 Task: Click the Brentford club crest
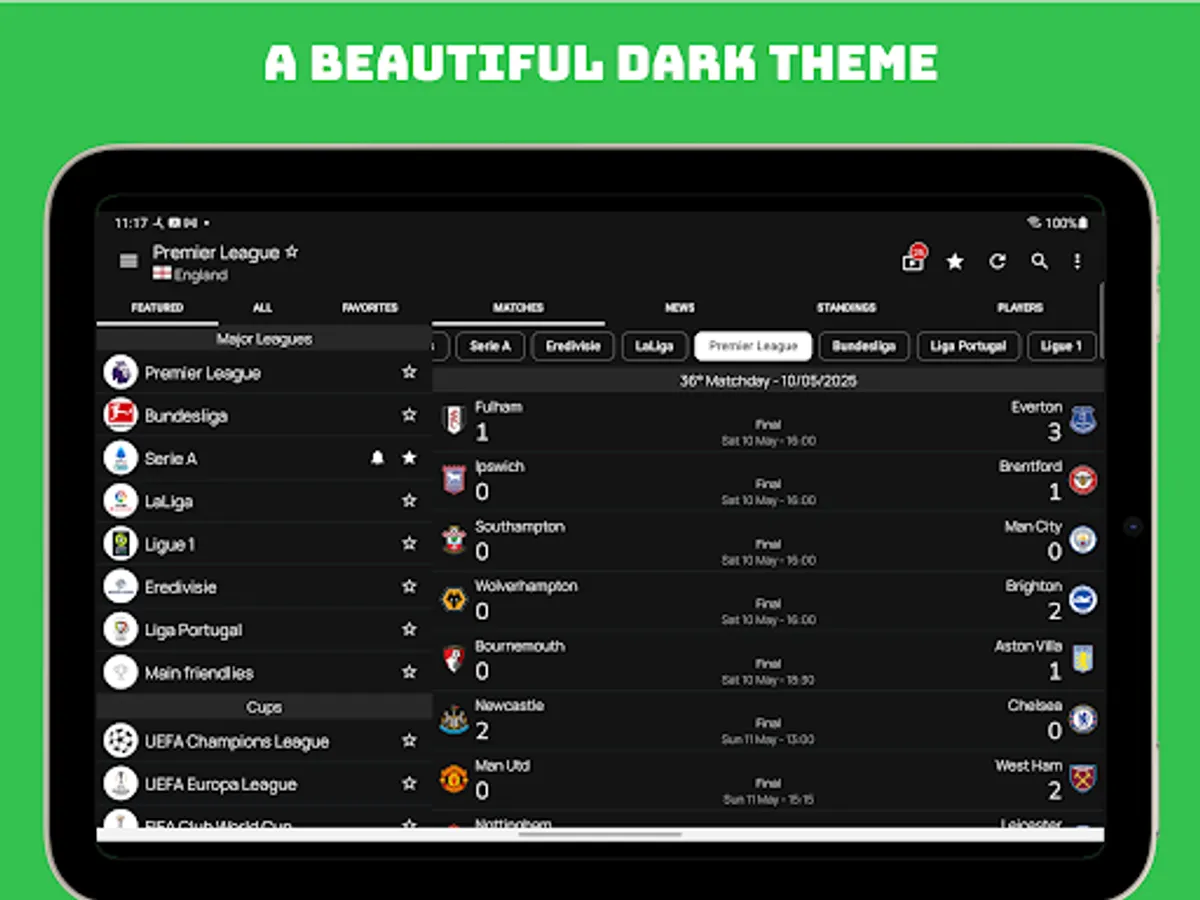1083,480
